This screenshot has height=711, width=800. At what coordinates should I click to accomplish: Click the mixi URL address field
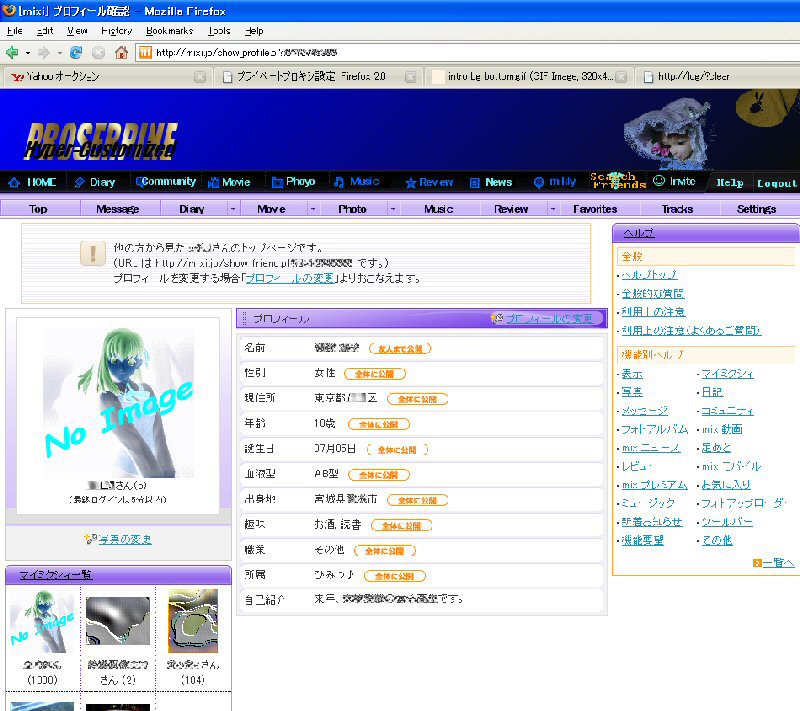[467, 52]
